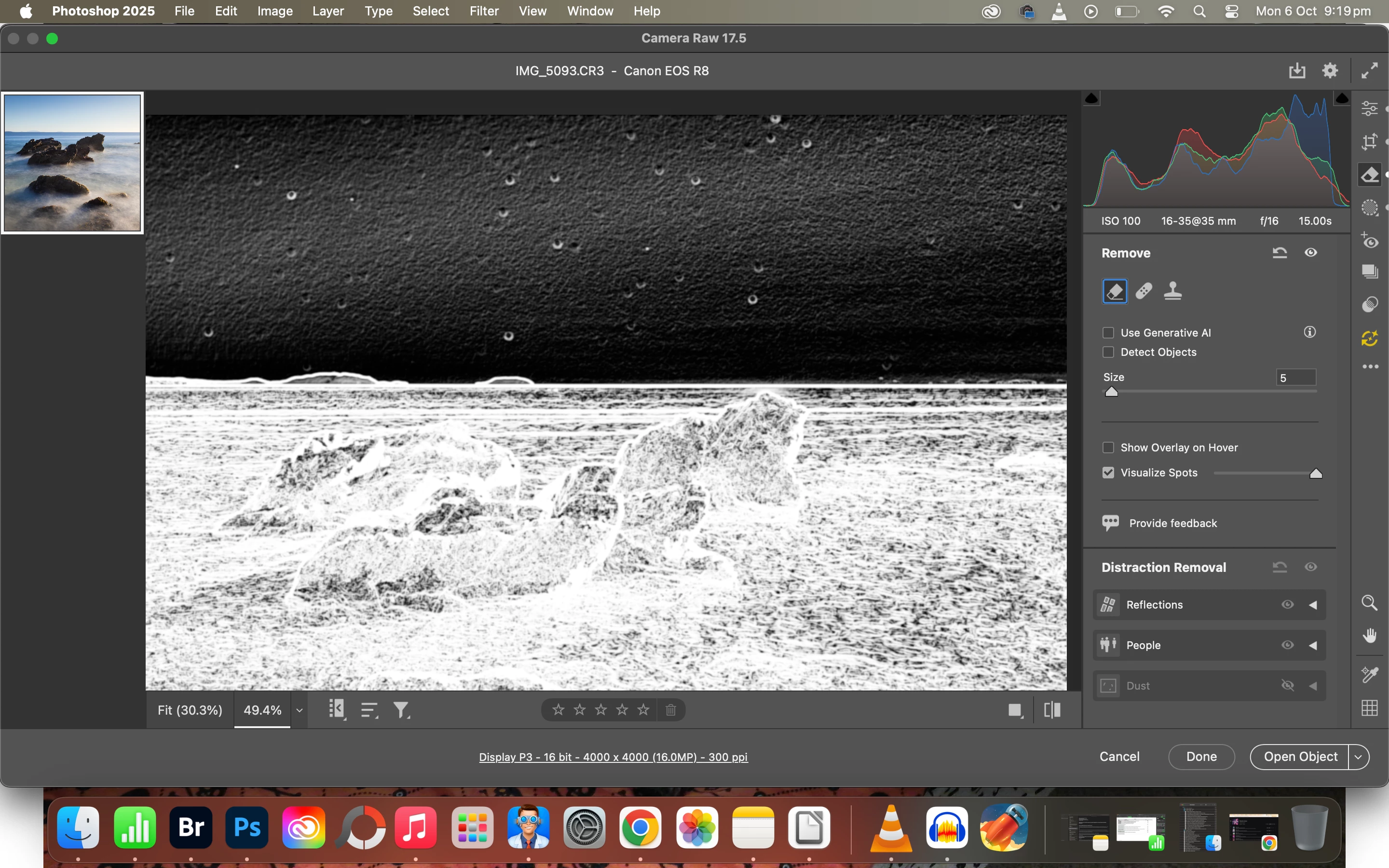
Task: Enable Use Generative AI checkbox
Action: tap(1108, 333)
